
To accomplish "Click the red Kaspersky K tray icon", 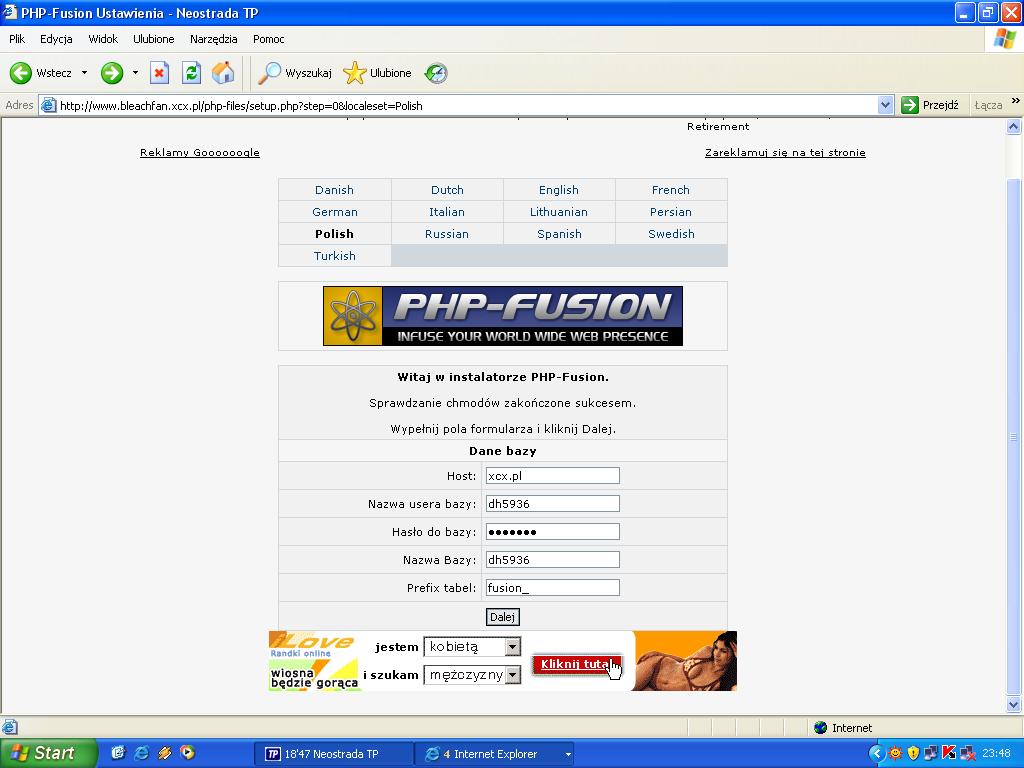I will tap(950, 754).
